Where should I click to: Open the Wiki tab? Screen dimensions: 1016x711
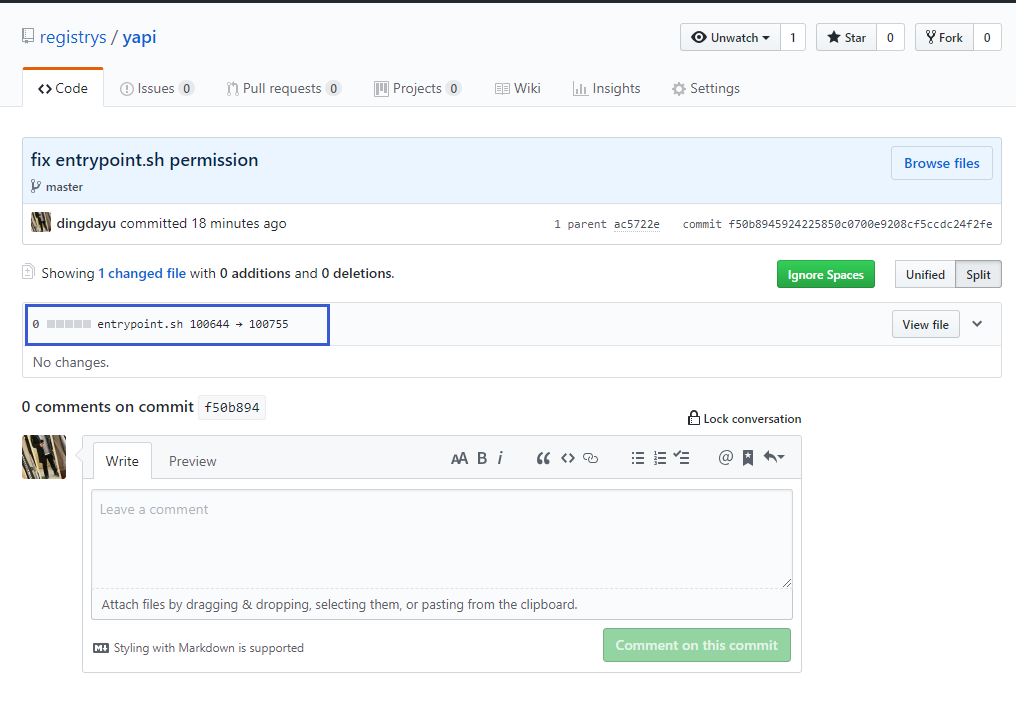[x=517, y=88]
